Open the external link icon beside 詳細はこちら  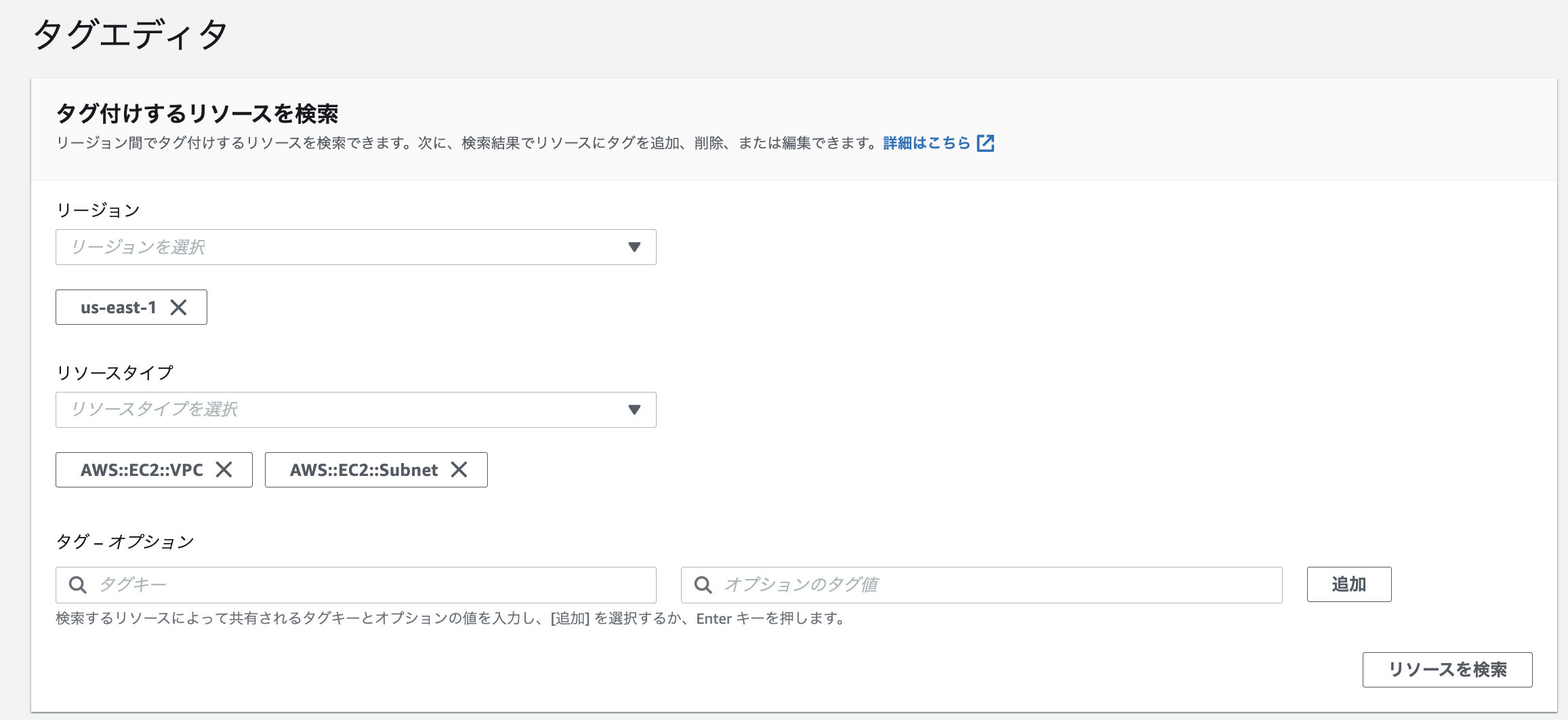click(985, 143)
